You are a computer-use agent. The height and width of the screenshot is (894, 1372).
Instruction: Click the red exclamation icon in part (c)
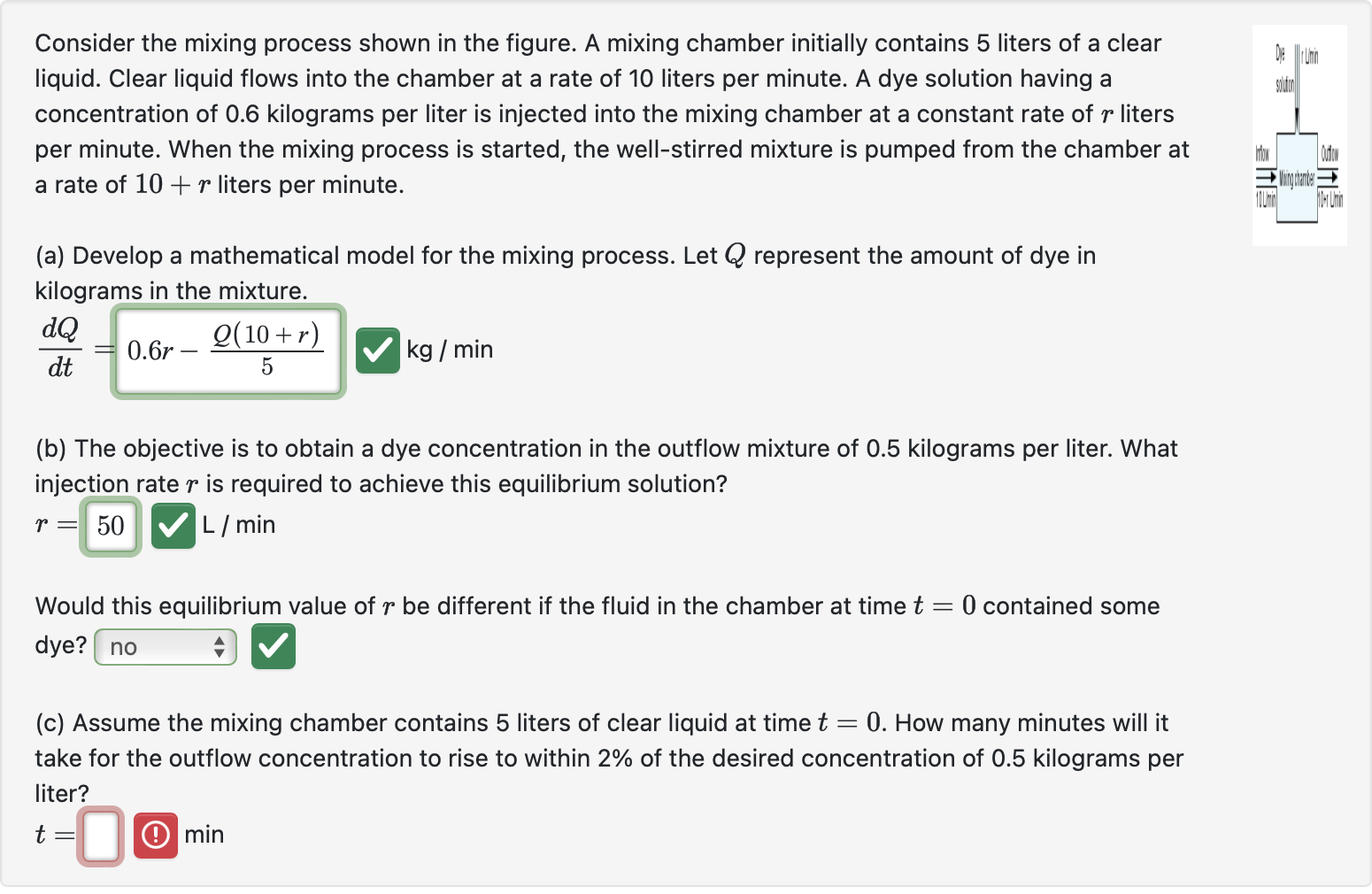click(x=155, y=834)
